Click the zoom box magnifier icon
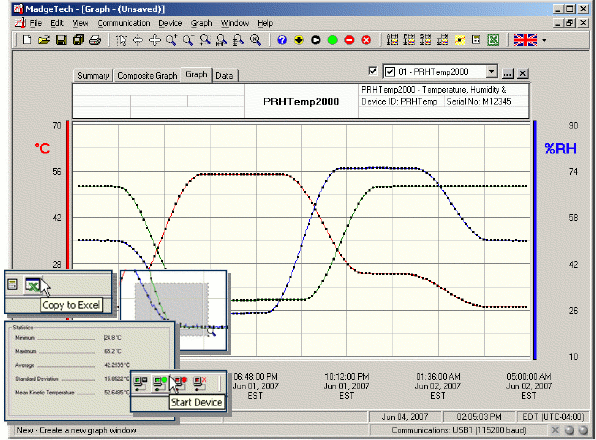Screen dimensions: 596x440 point(205,40)
